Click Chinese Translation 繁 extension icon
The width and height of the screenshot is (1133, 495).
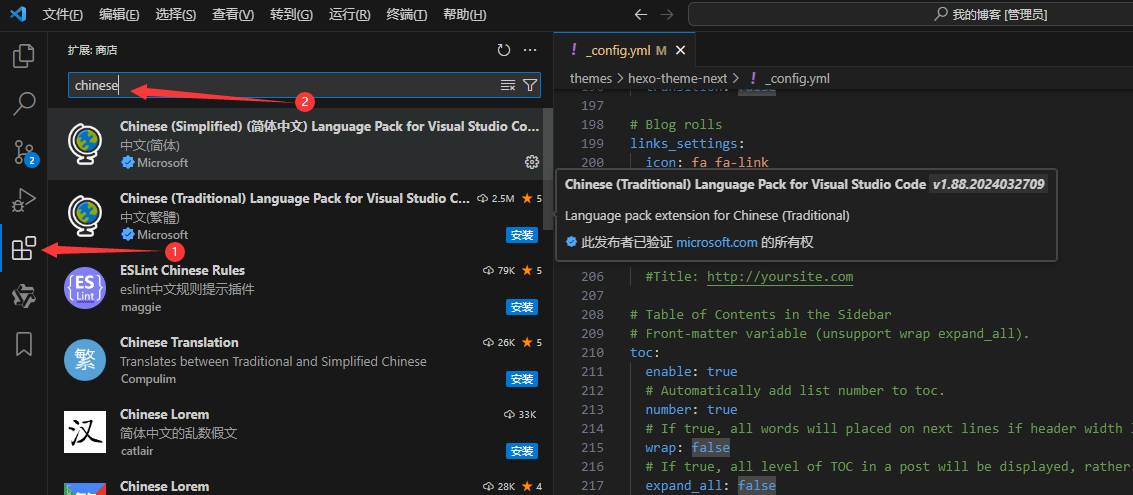point(85,360)
